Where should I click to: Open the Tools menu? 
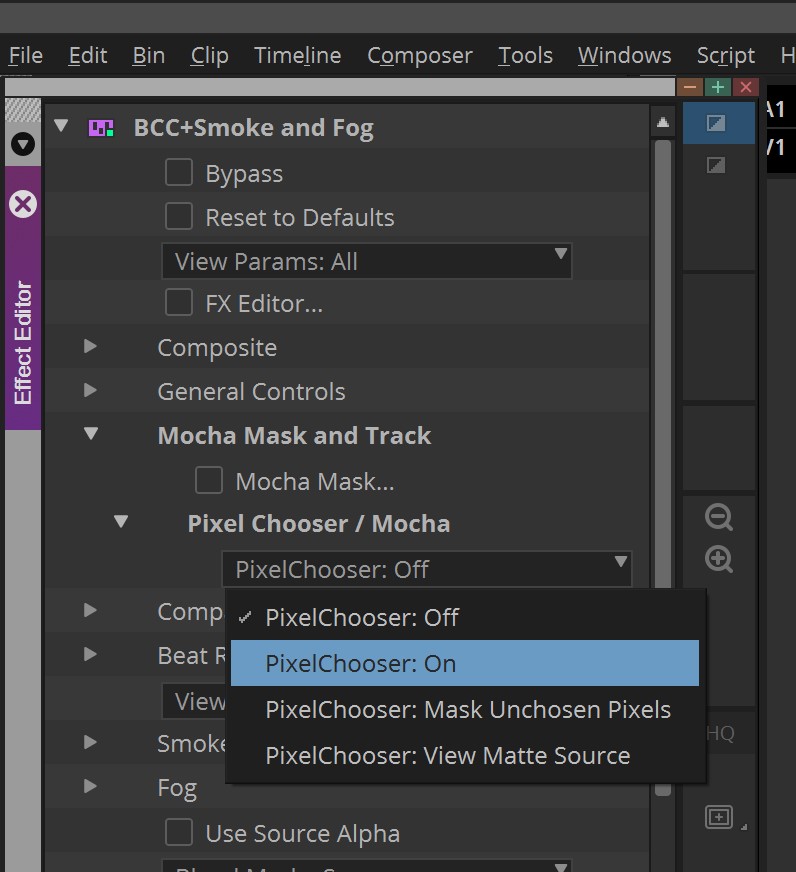(525, 56)
